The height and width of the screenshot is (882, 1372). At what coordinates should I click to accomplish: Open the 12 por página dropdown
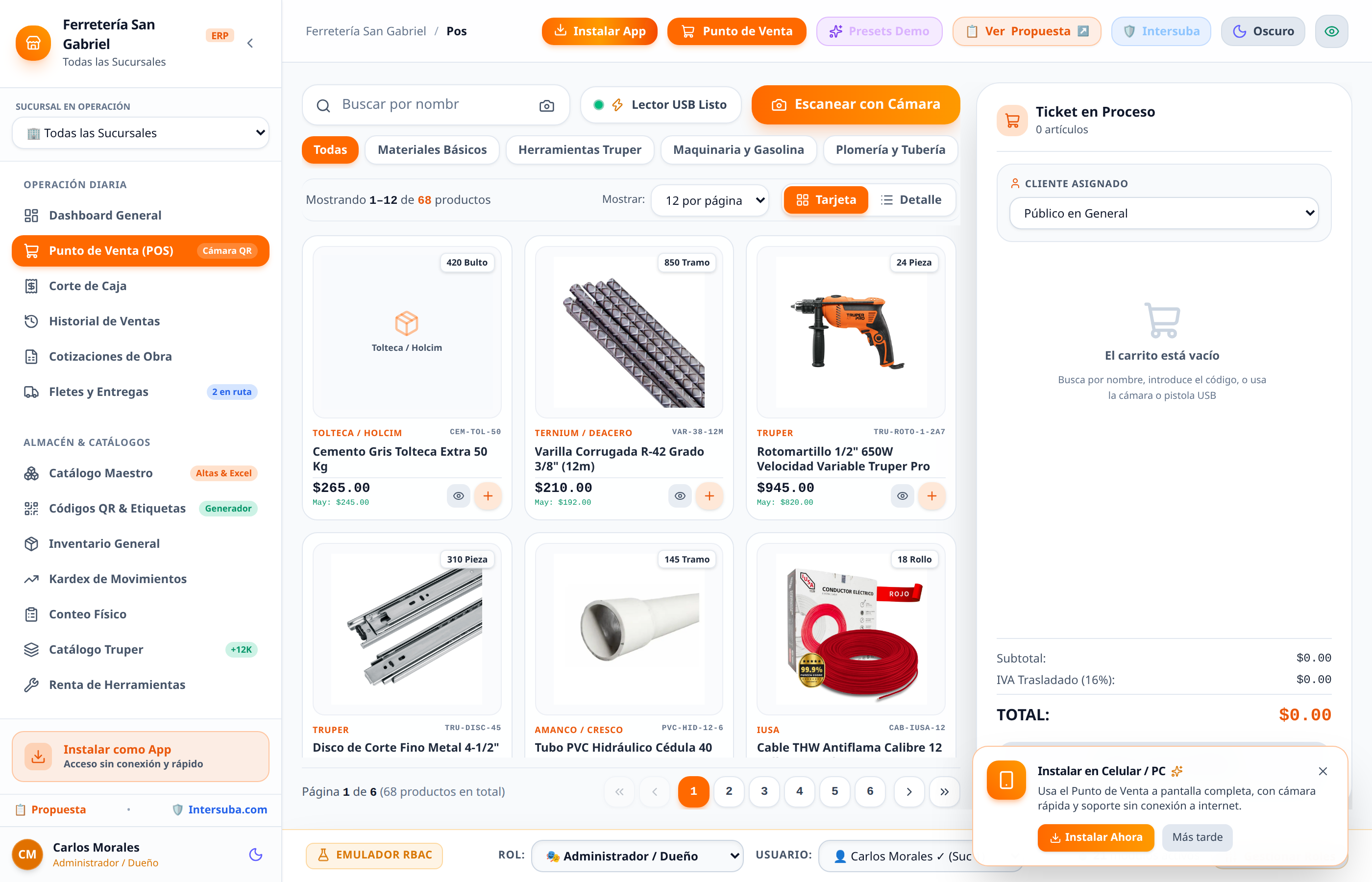[x=710, y=200]
